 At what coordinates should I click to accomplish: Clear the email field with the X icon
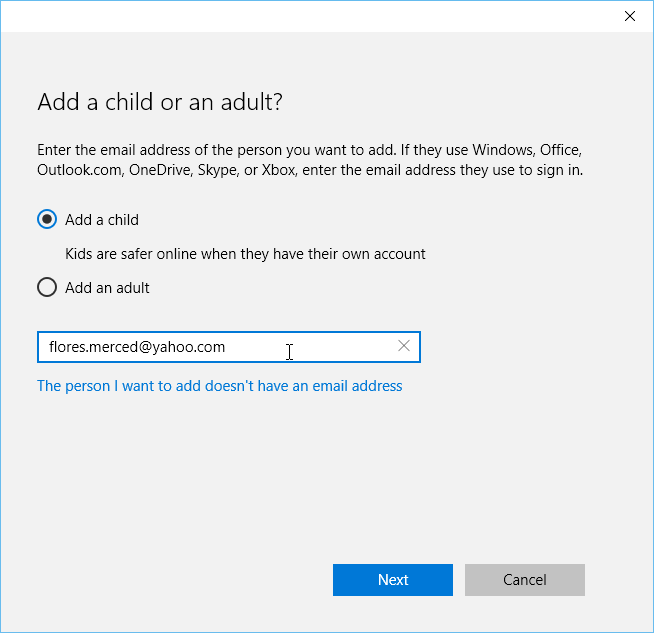pos(404,346)
